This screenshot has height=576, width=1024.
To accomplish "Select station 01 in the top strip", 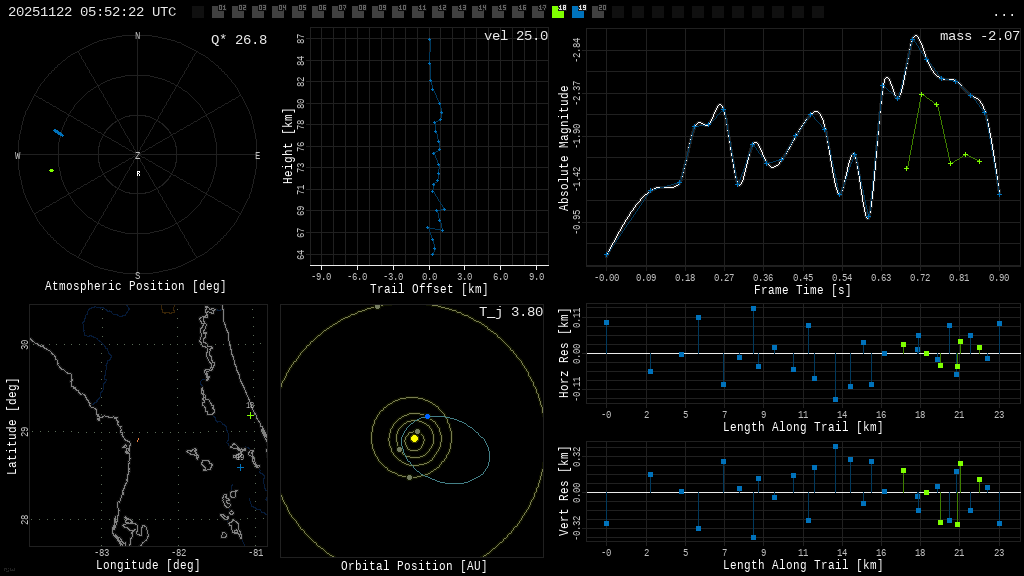I will (x=218, y=12).
